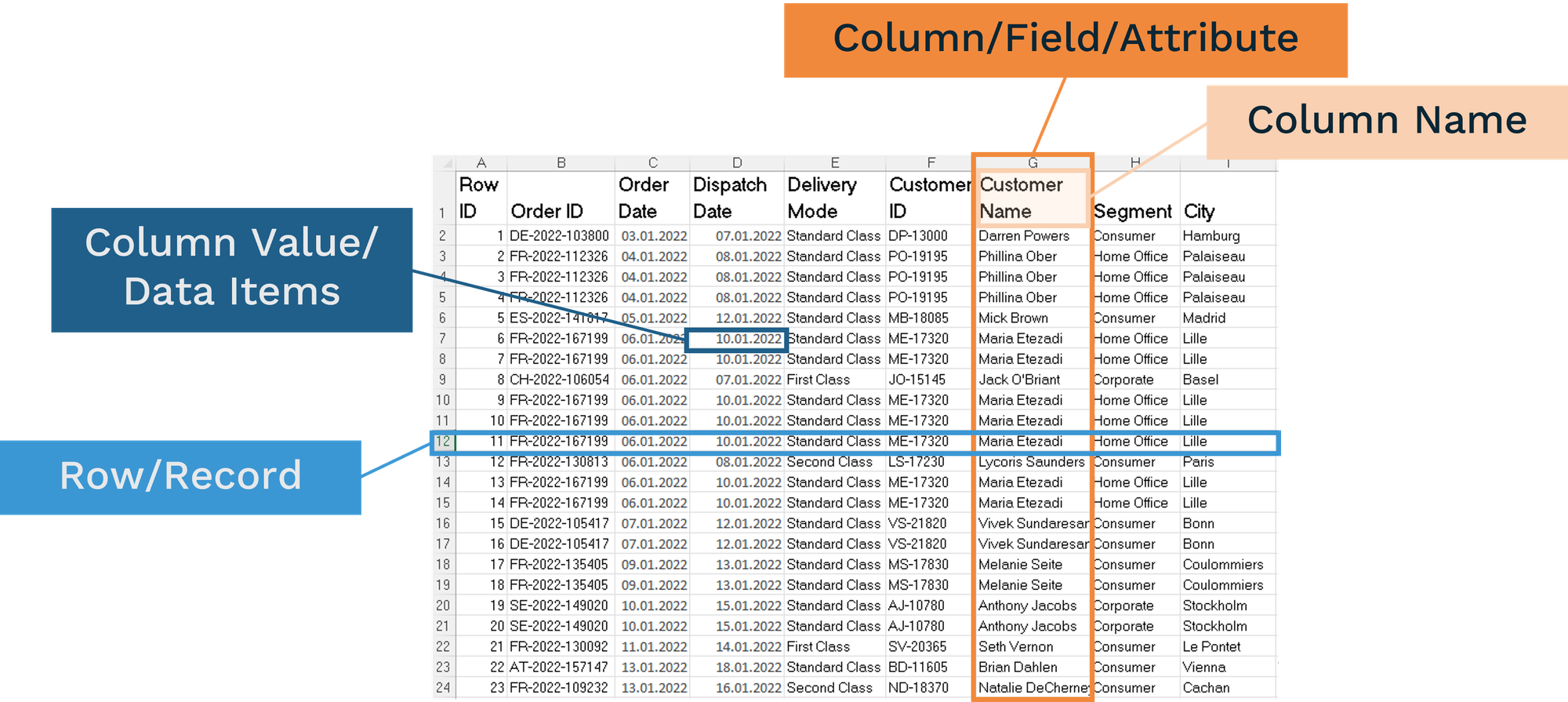Select the city 'Hamburg'
1568x702 pixels.
click(1228, 236)
